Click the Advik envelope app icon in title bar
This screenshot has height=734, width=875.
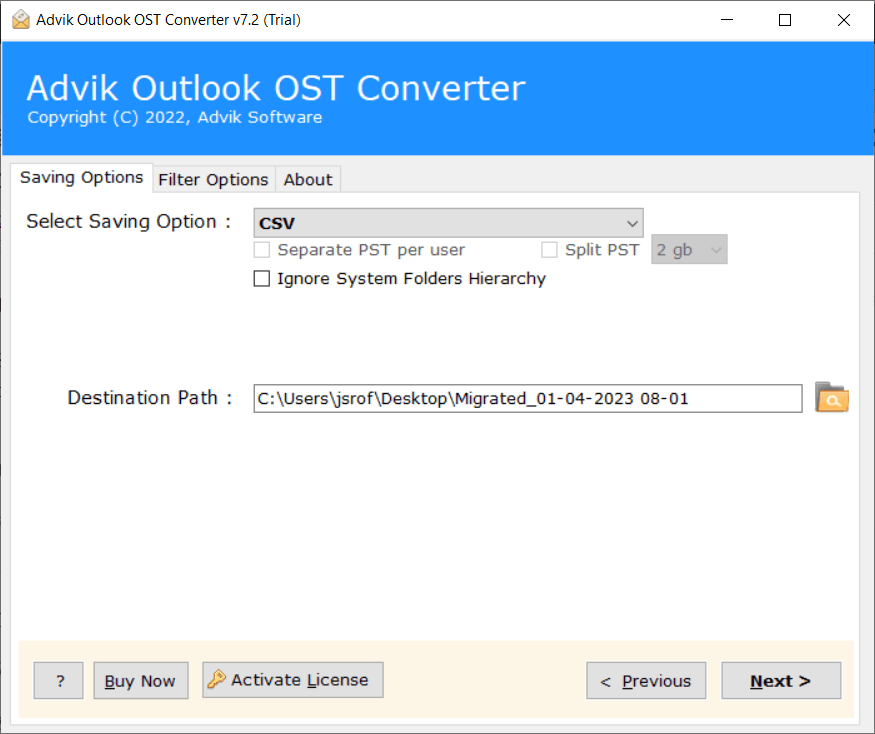coord(21,20)
